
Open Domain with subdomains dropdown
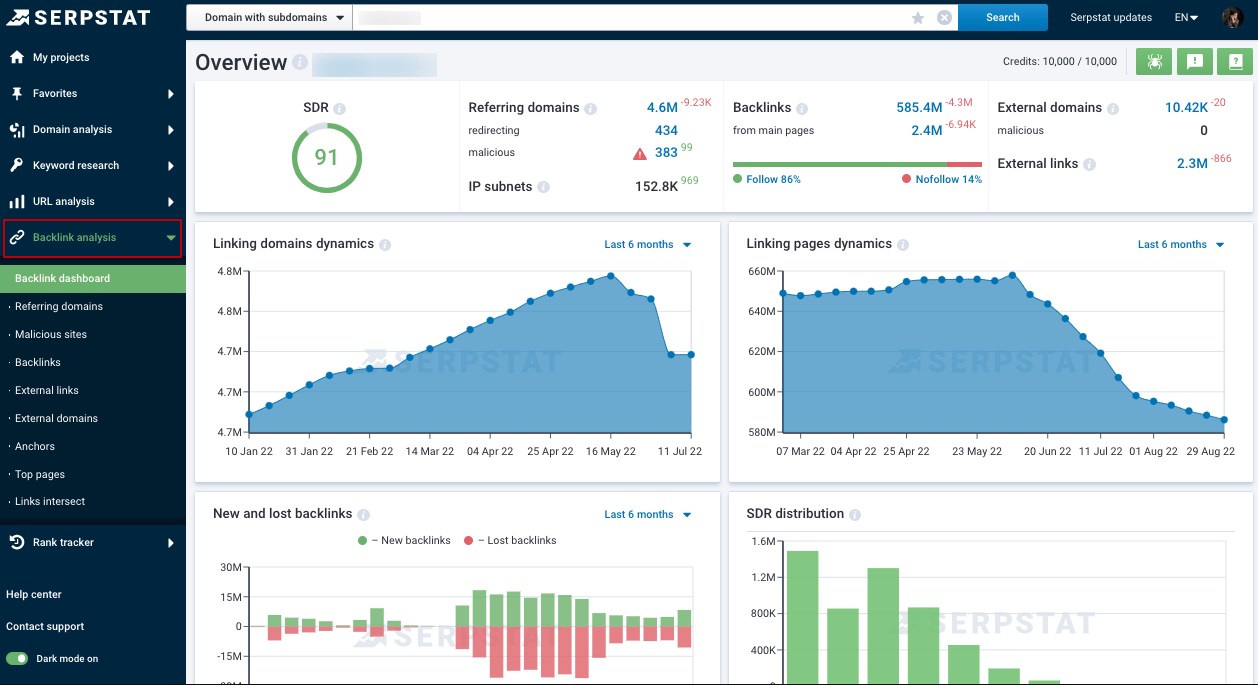pos(269,17)
